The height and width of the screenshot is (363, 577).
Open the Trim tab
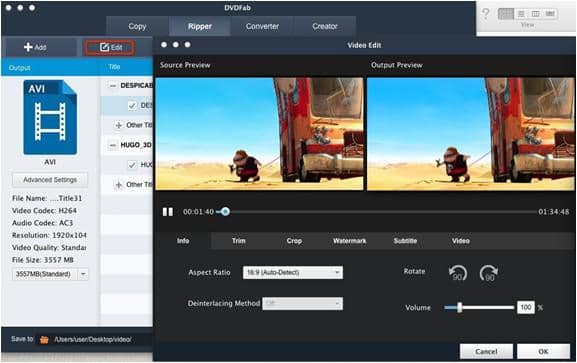point(238,241)
